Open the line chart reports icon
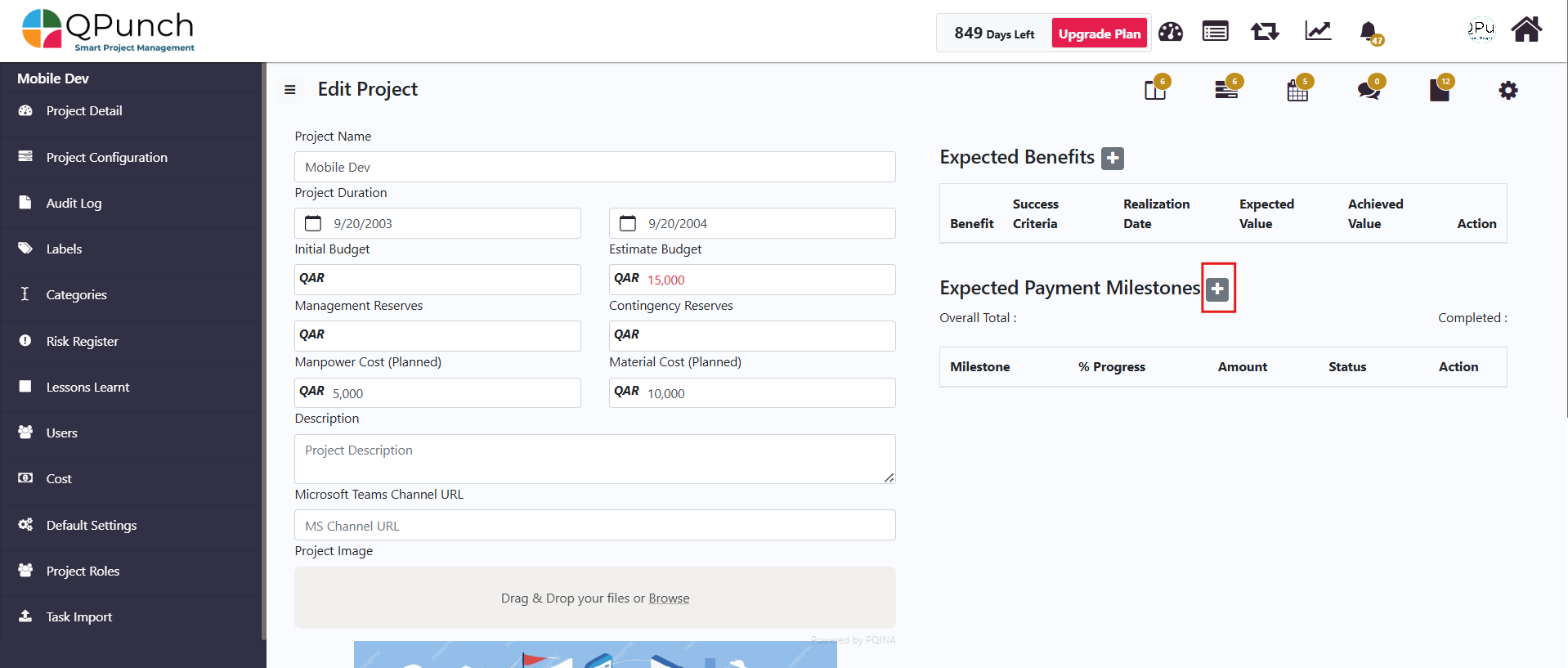1568x668 pixels. tap(1318, 31)
